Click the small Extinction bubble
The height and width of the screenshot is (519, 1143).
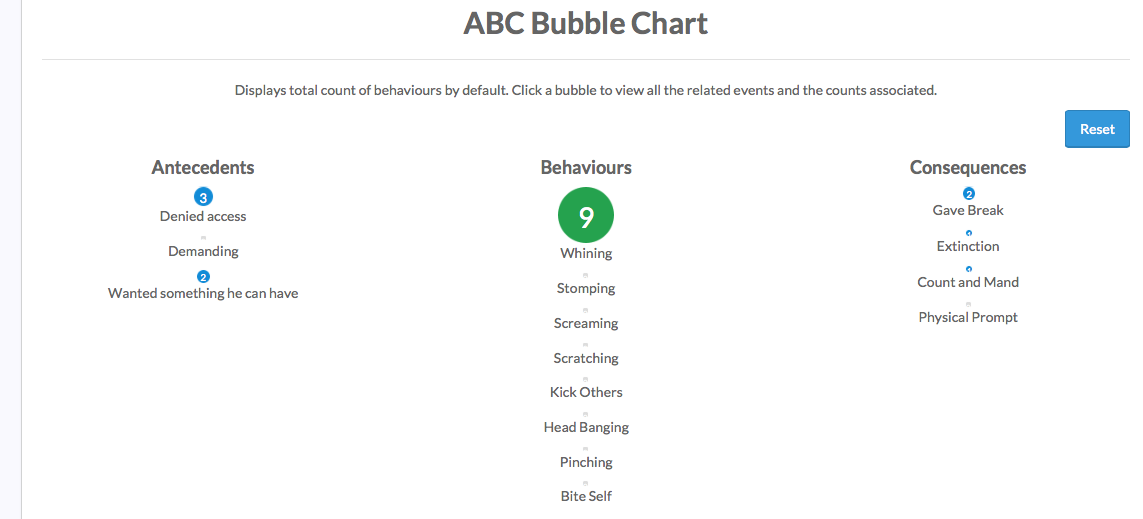pyautogui.click(x=969, y=233)
